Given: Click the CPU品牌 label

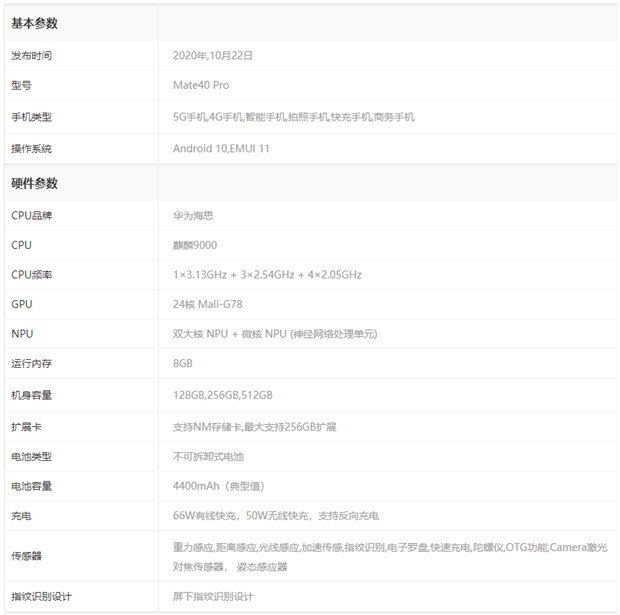Looking at the screenshot, I should tap(32, 216).
